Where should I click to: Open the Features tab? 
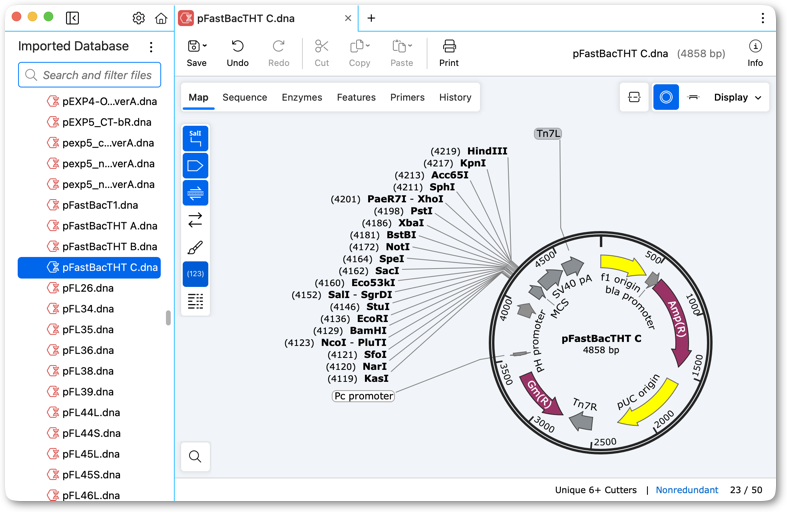point(356,97)
